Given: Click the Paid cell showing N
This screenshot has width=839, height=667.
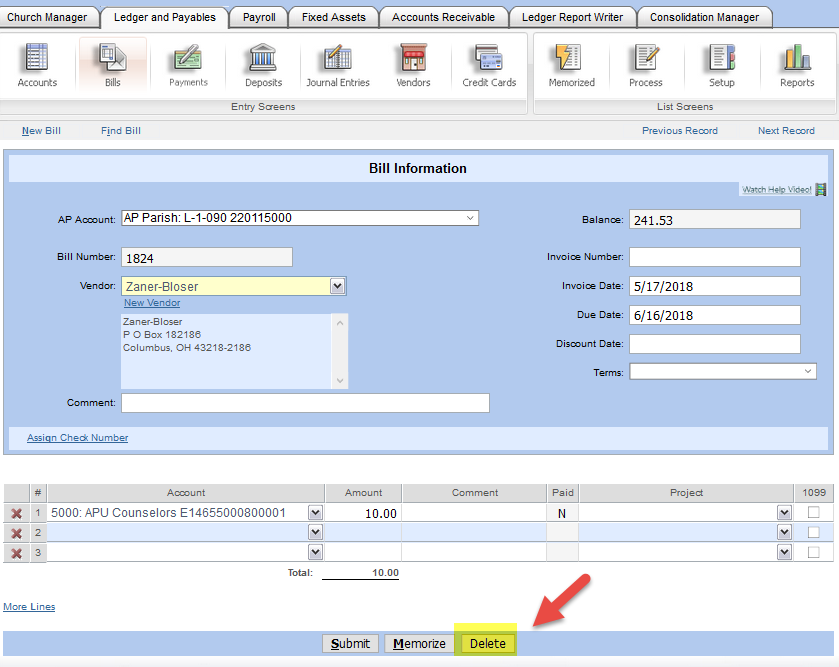Looking at the screenshot, I should point(562,513).
